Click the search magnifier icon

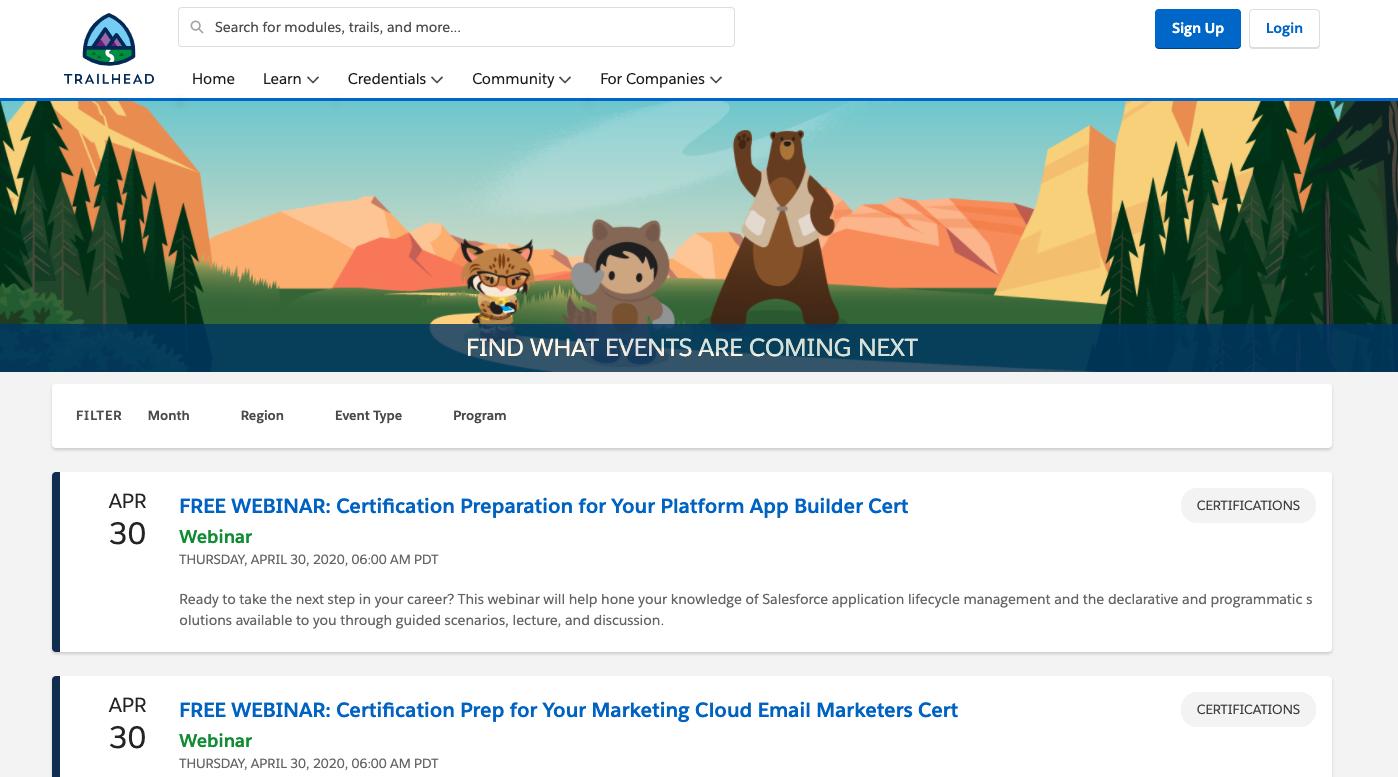pyautogui.click(x=197, y=27)
